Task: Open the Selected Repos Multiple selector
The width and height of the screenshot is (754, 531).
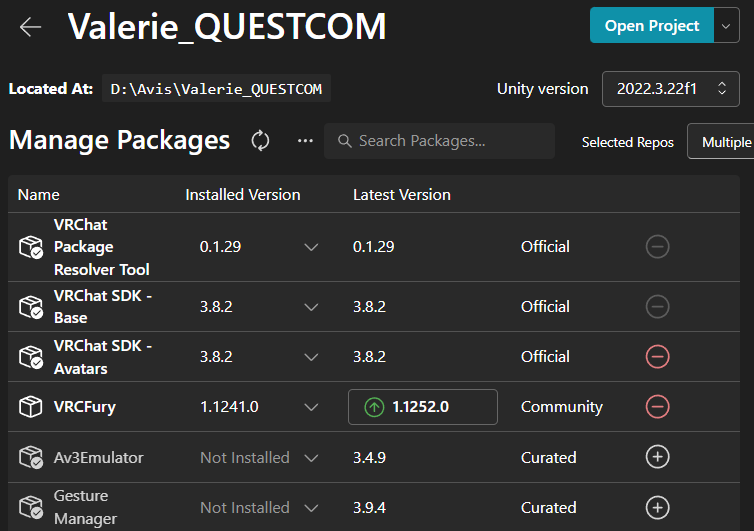Action: (x=725, y=142)
